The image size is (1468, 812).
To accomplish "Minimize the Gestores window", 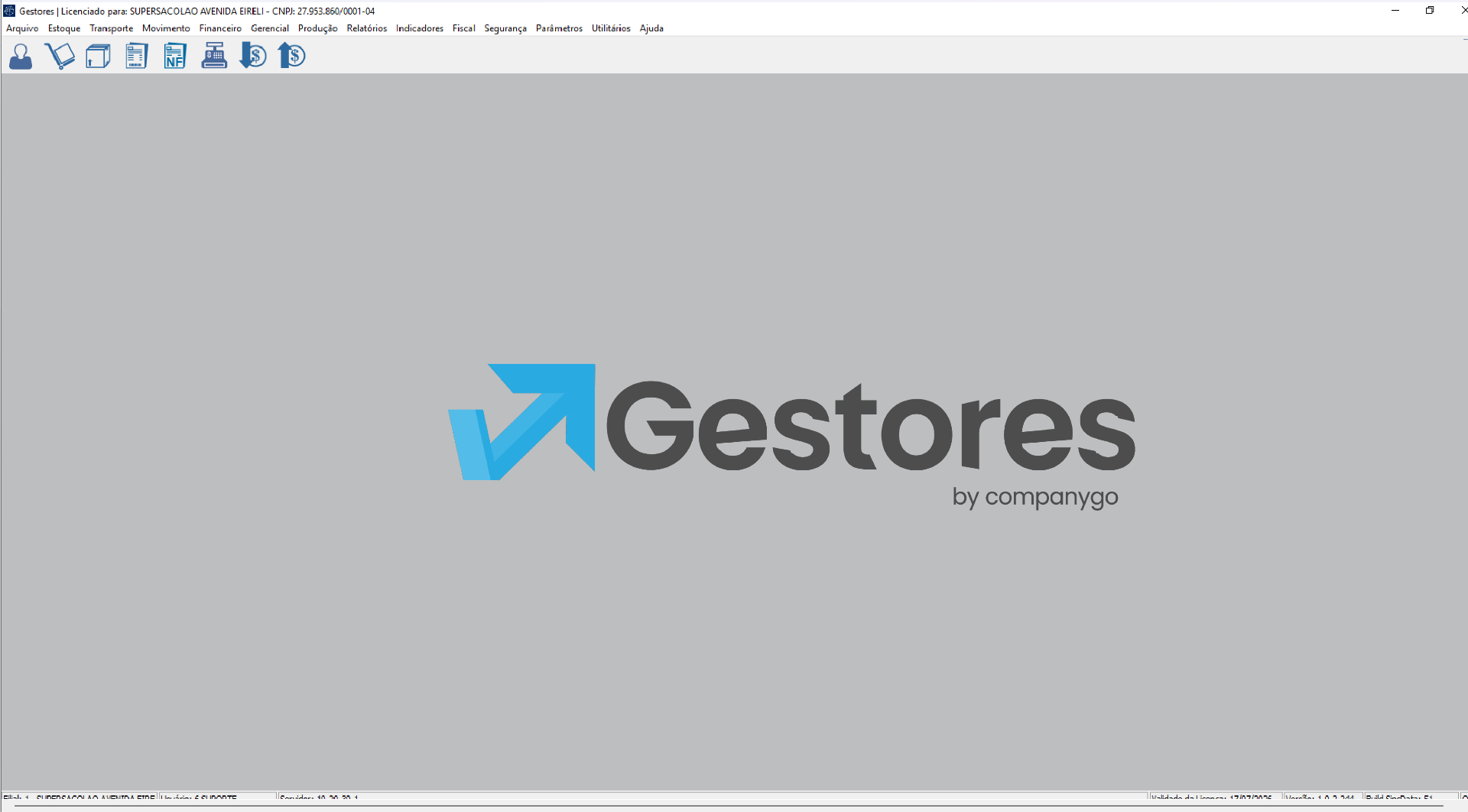I will pyautogui.click(x=1395, y=11).
